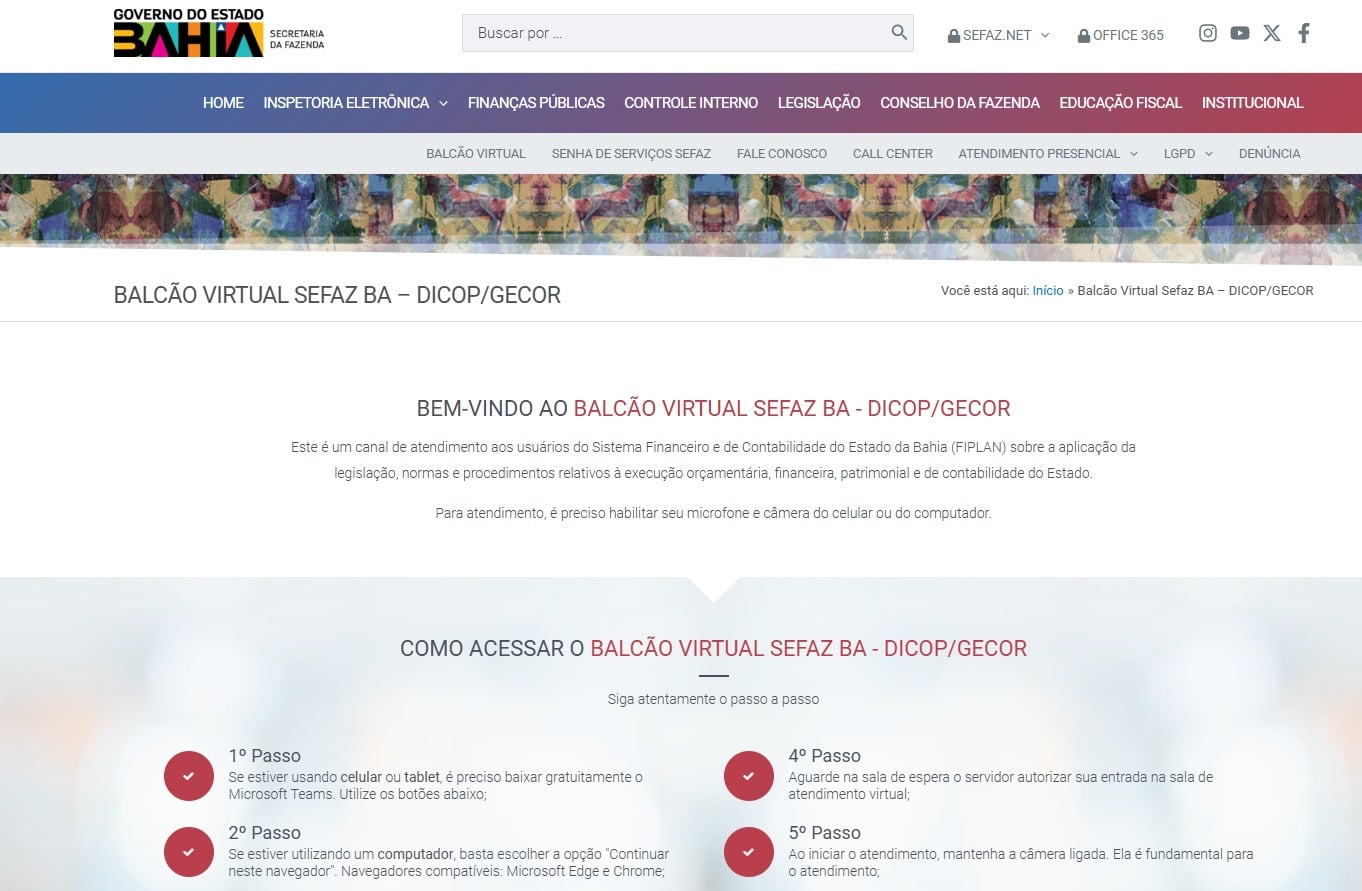Open the FALE CONOSCO page
This screenshot has height=891, width=1362.
click(781, 153)
